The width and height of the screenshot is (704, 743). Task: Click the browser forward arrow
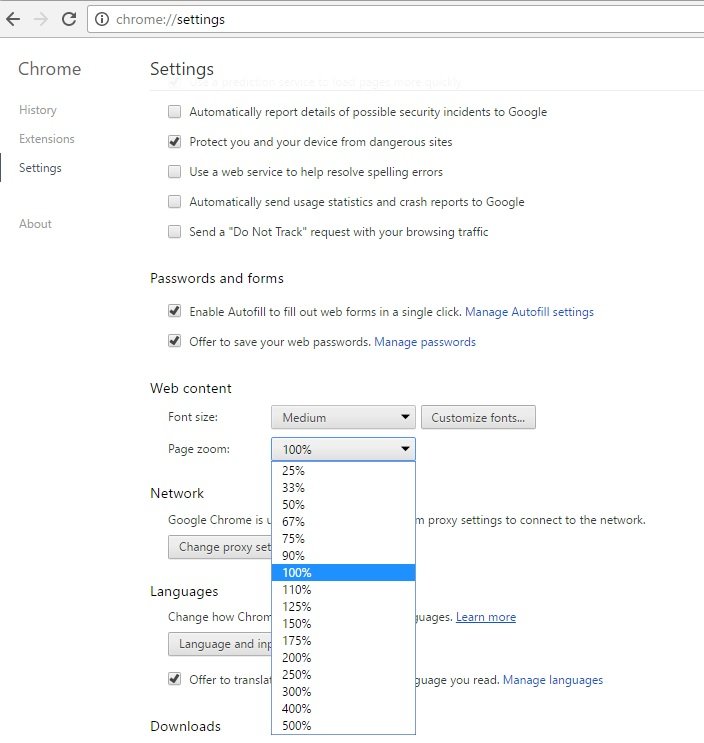(41, 19)
